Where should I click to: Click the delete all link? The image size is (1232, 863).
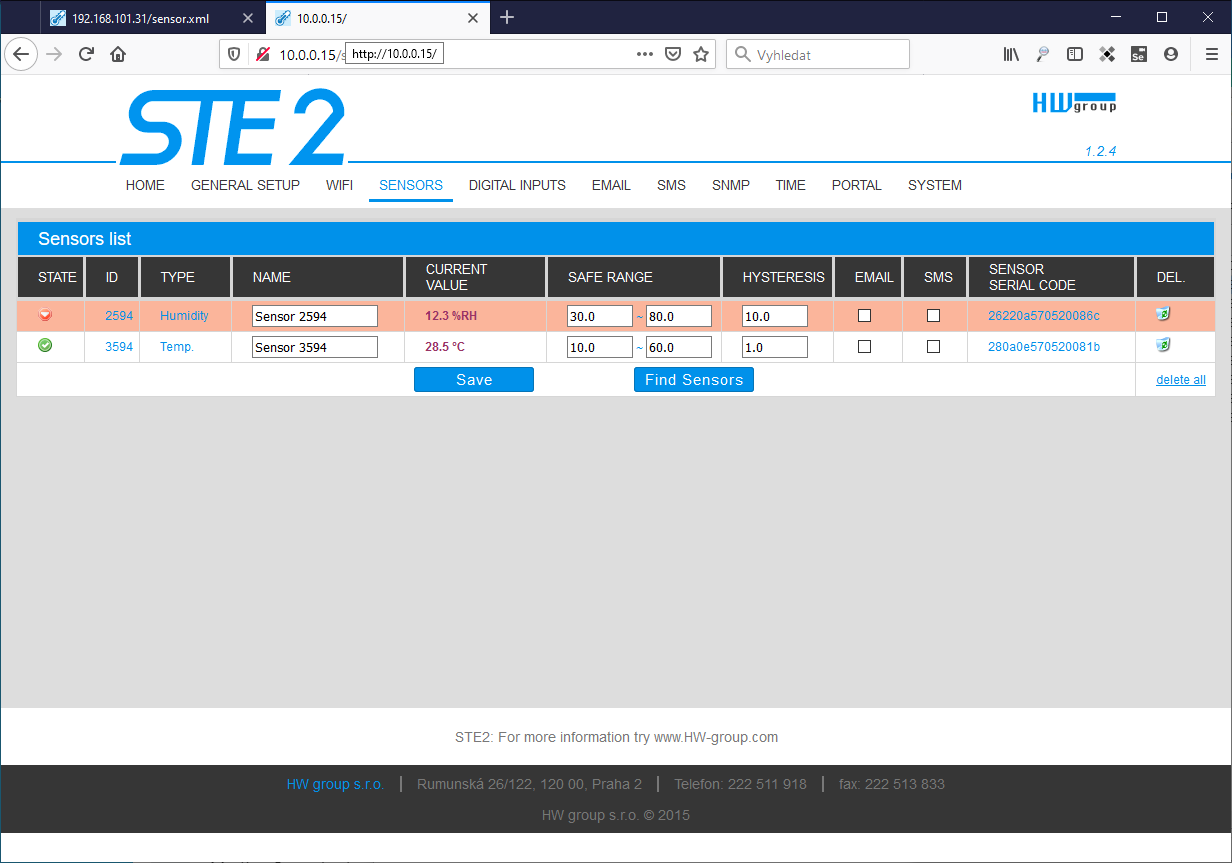1181,380
